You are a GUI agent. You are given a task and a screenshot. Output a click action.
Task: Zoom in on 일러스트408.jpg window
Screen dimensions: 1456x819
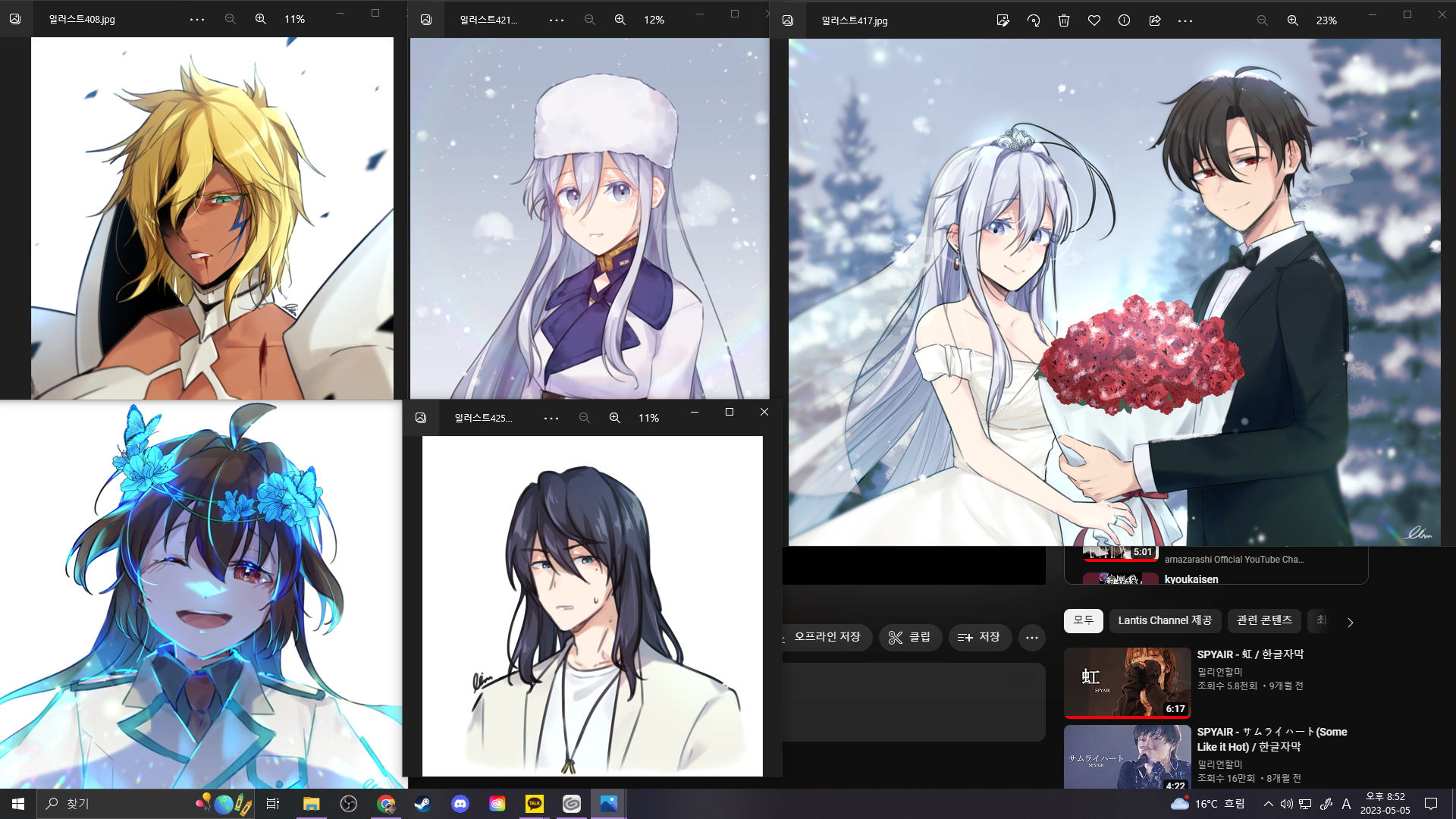[x=260, y=19]
